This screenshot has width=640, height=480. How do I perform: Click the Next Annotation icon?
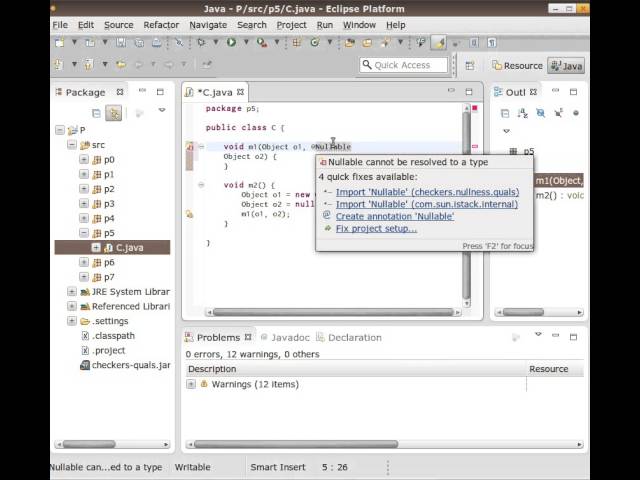(60, 64)
